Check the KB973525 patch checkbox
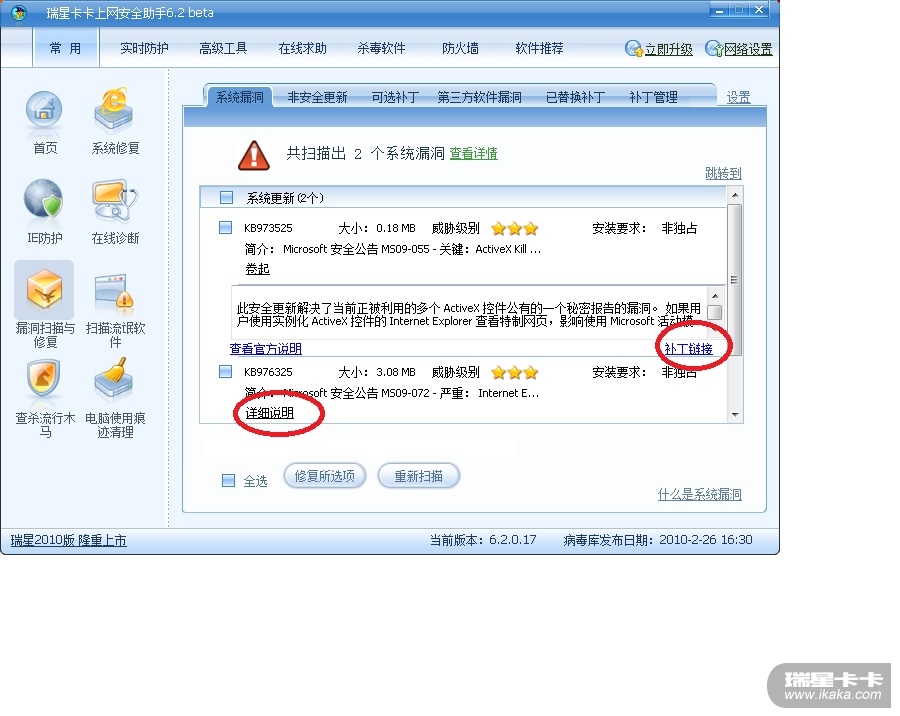The image size is (900, 716). (226, 228)
